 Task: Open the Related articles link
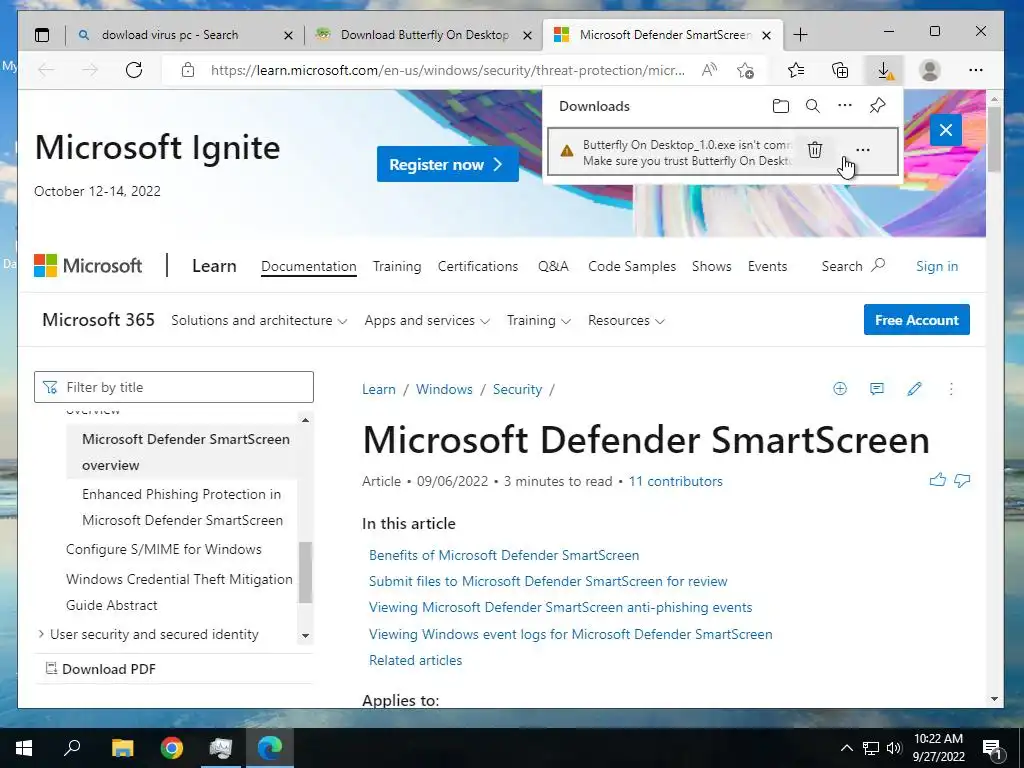click(x=415, y=660)
